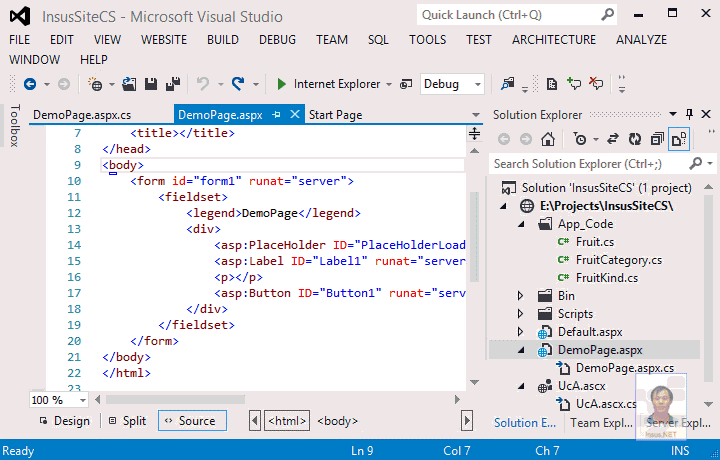
Task: Click the editor vertical scrollbar down arrow
Action: [475, 382]
